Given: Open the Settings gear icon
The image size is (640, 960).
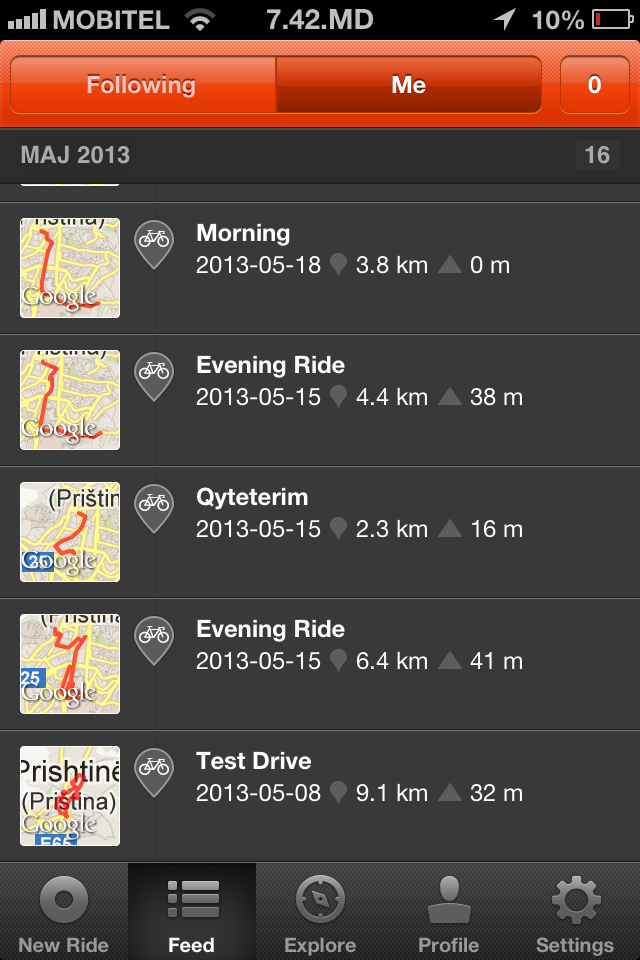Looking at the screenshot, I should [x=575, y=900].
